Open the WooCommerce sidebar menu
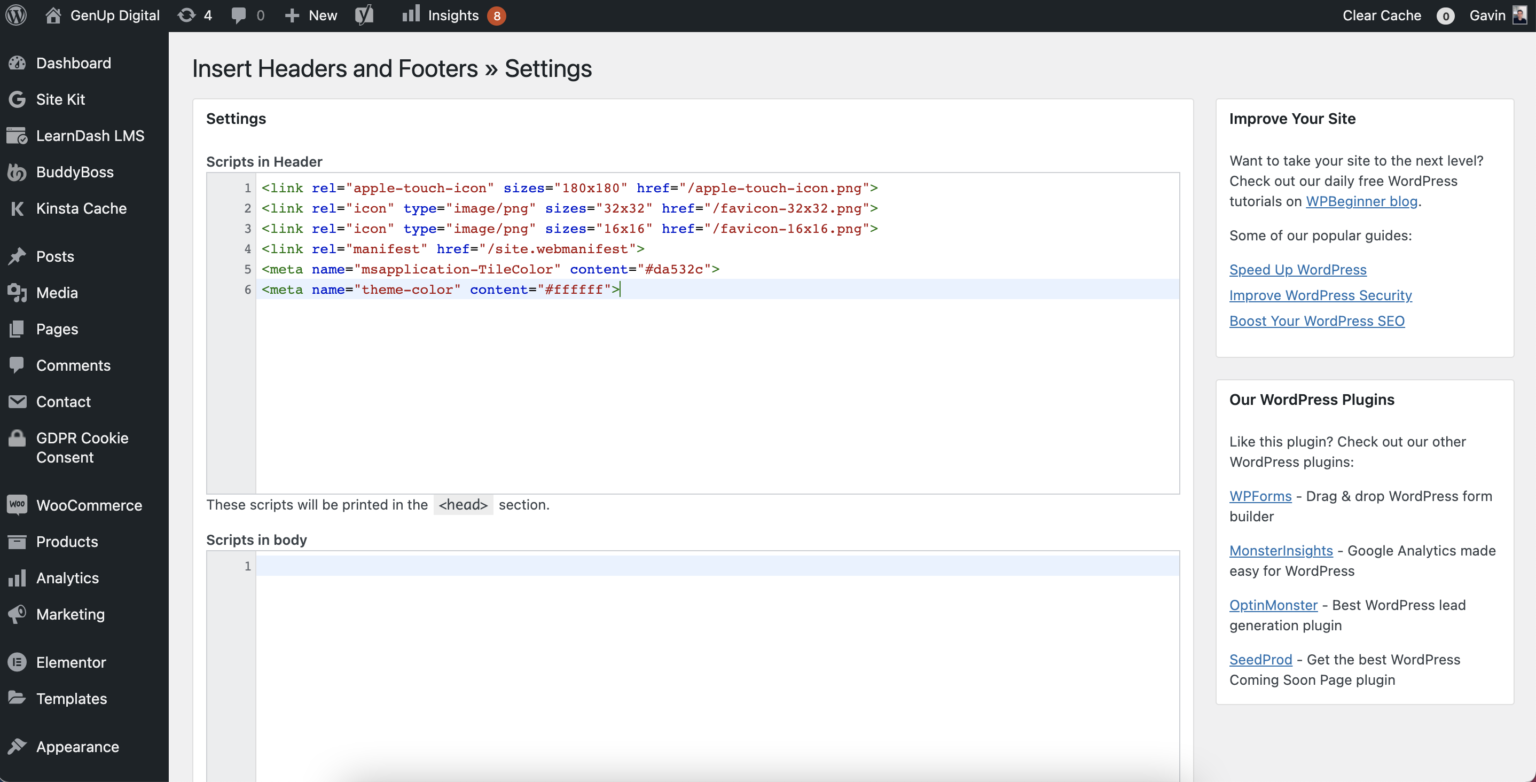 point(88,505)
